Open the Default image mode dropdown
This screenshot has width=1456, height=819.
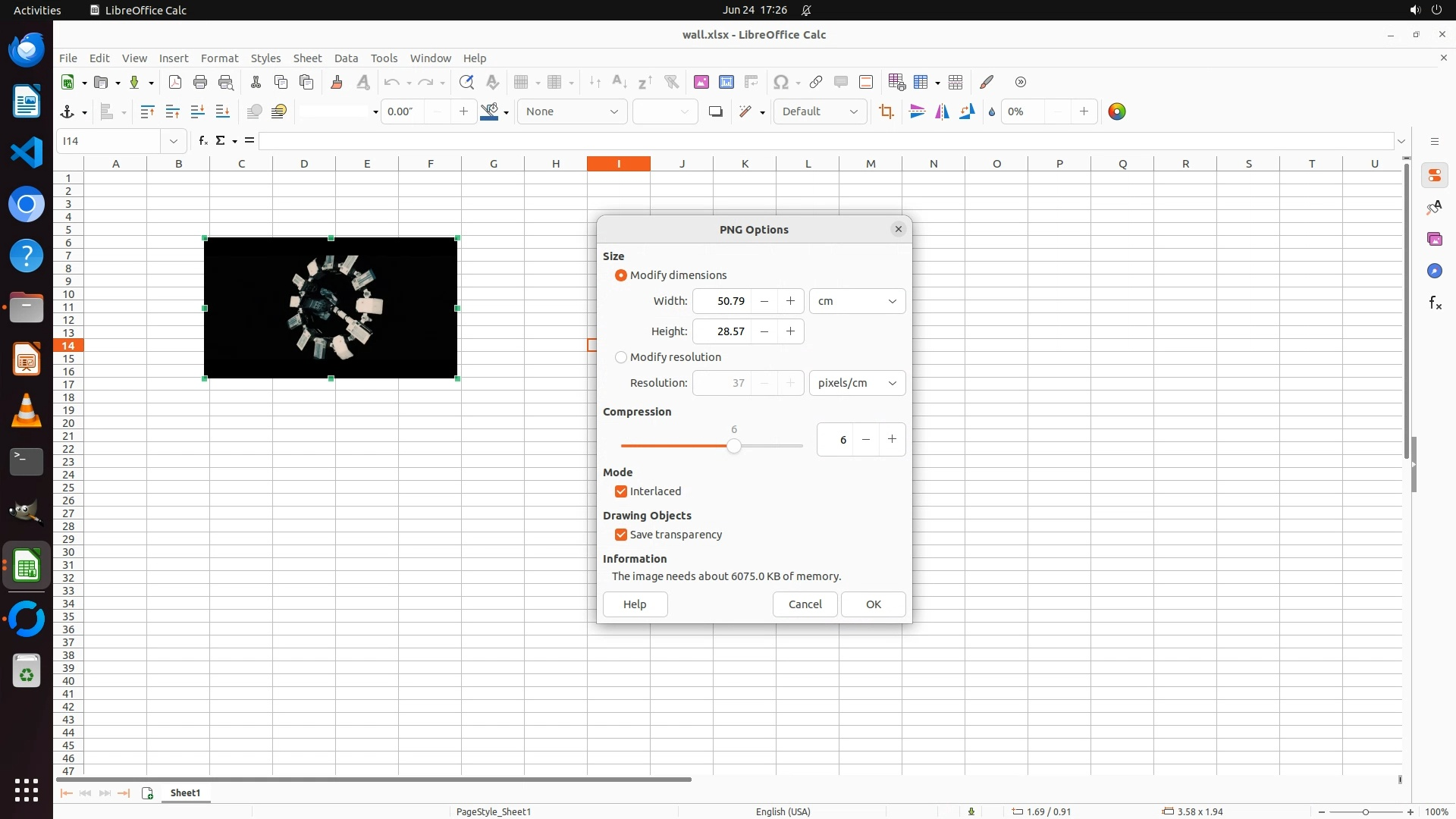[820, 111]
